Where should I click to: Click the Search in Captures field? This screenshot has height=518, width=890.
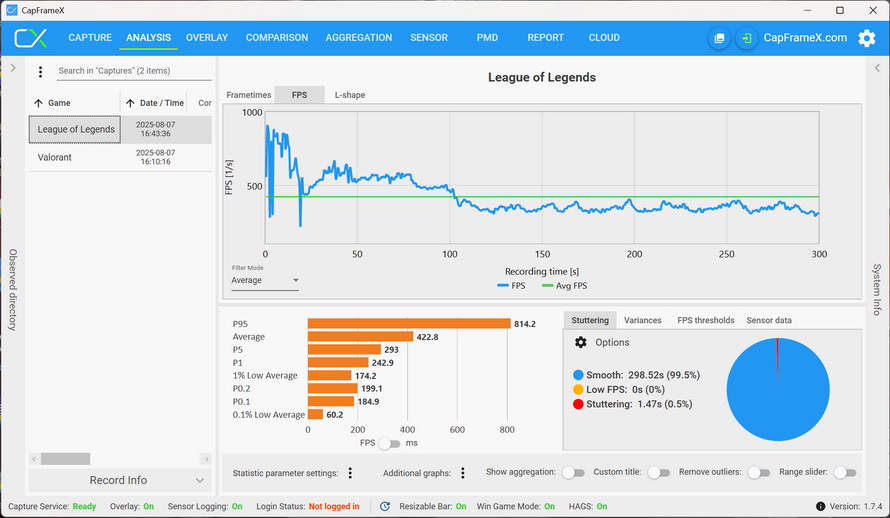(x=133, y=71)
